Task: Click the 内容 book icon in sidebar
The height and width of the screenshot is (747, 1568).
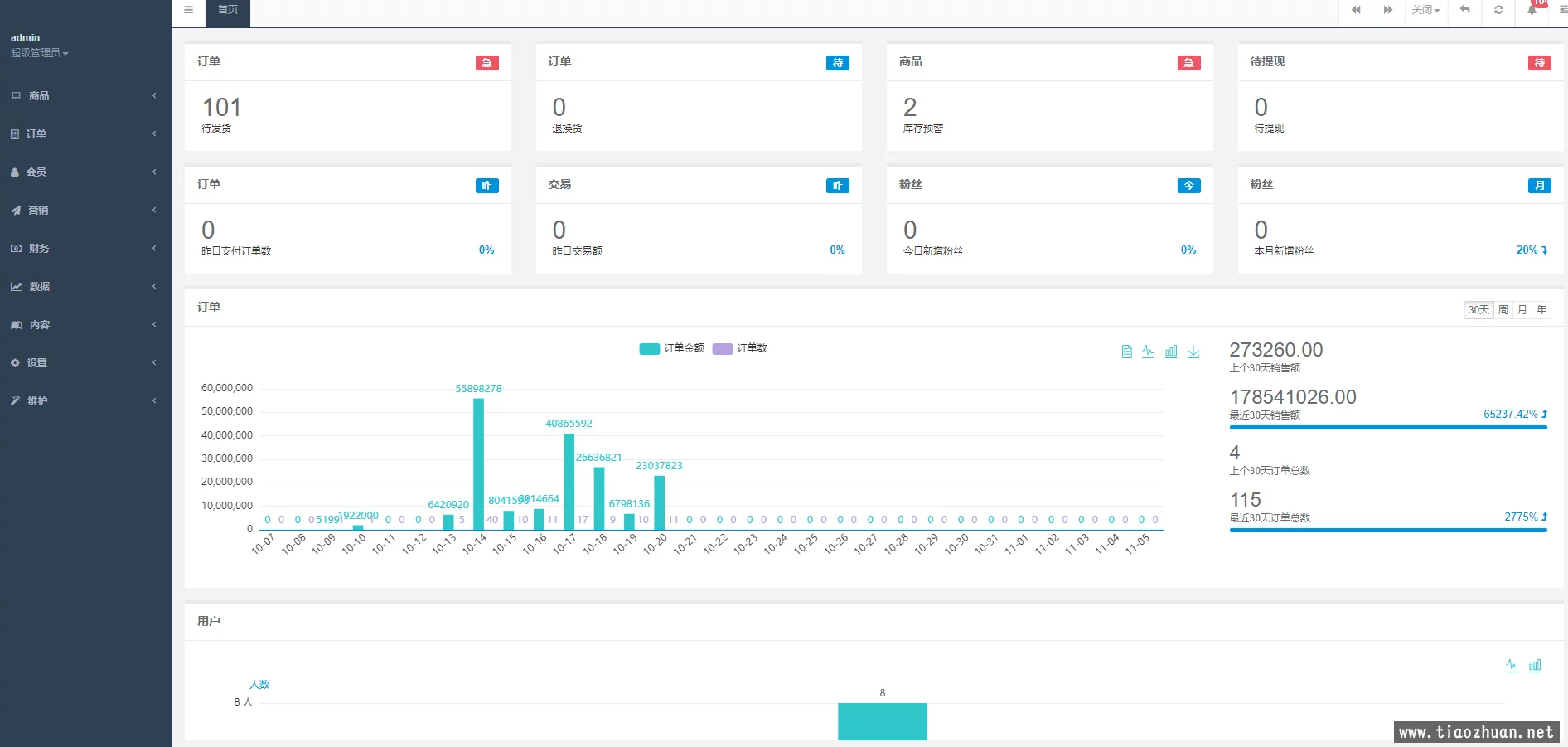Action: (x=16, y=325)
